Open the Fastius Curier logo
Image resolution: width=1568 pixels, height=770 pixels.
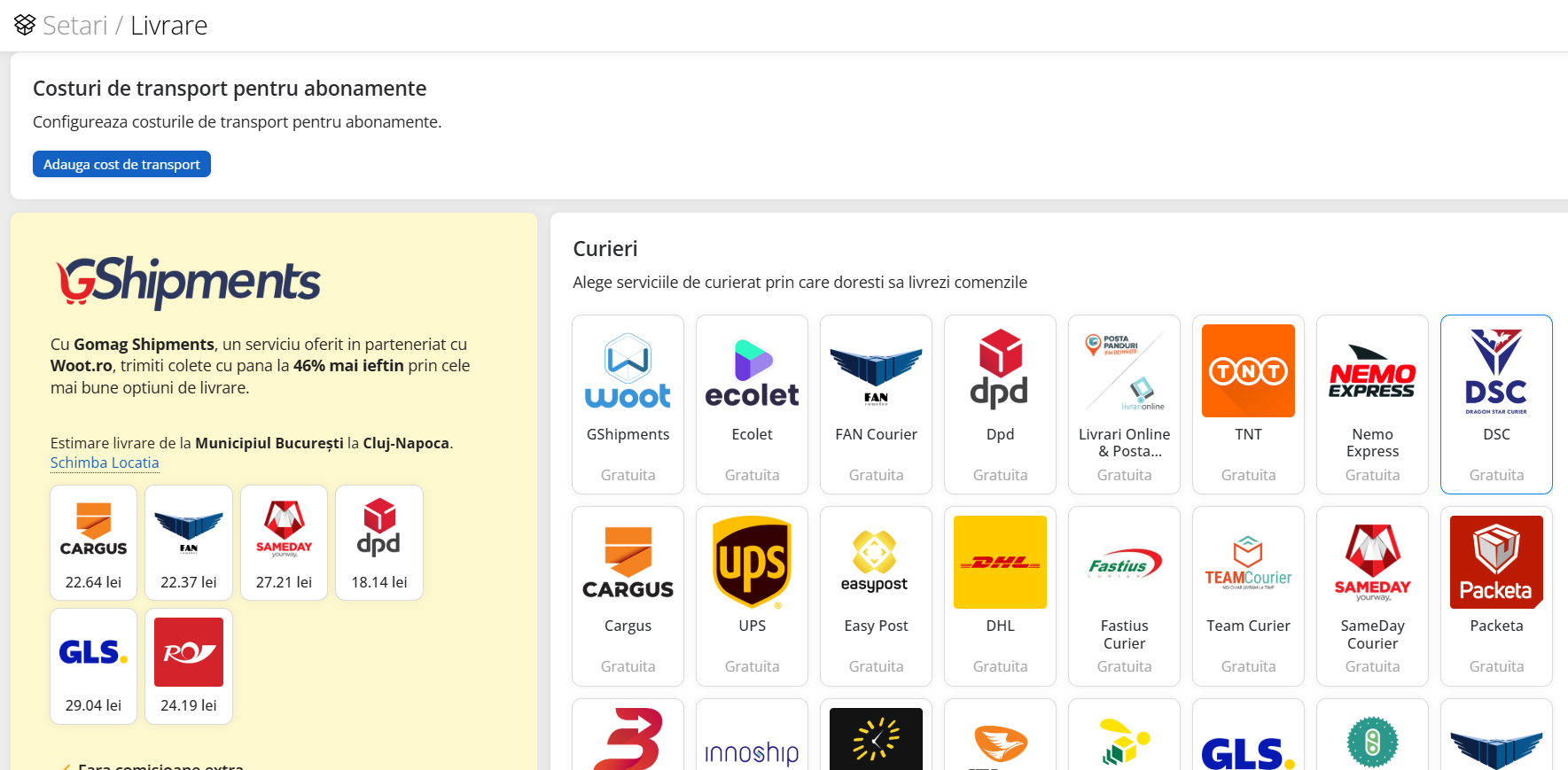point(1124,562)
